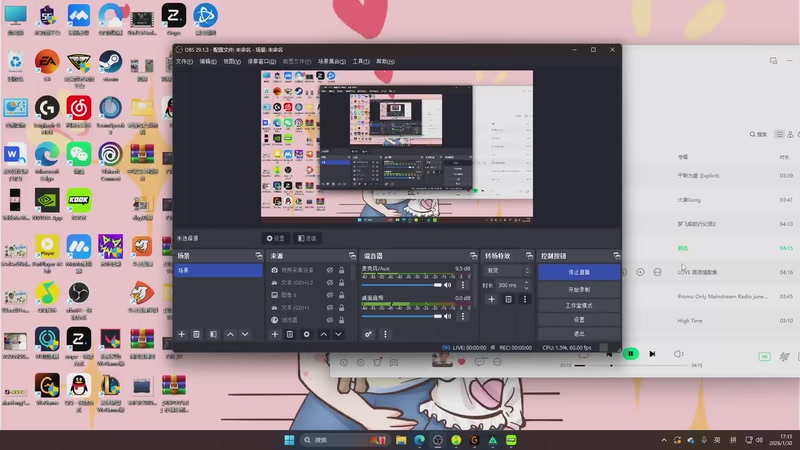Open Ubisoft Connect desktop shortcut
Viewport: 800px width, 450px height.
point(110,161)
